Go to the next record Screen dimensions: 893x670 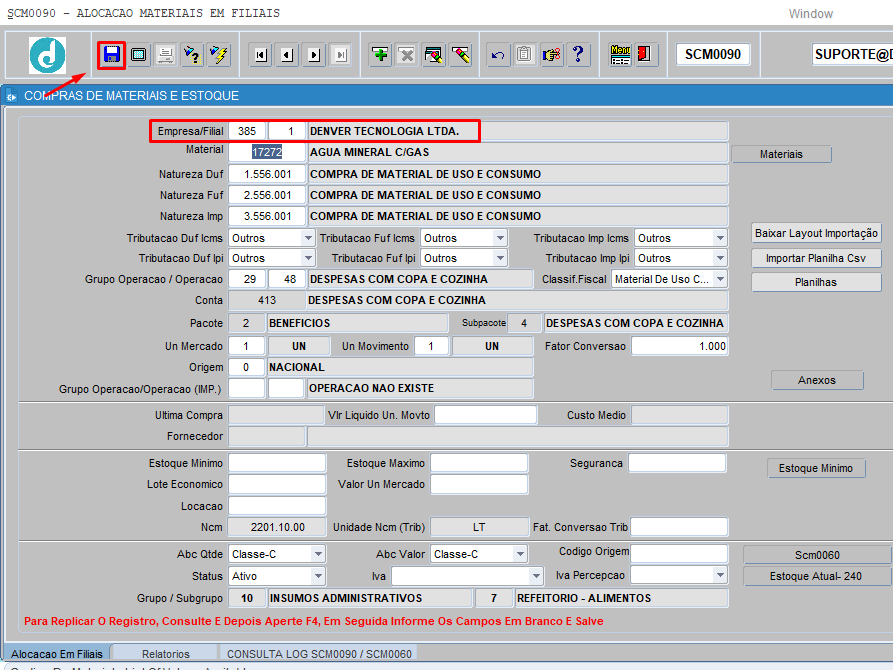click(314, 55)
